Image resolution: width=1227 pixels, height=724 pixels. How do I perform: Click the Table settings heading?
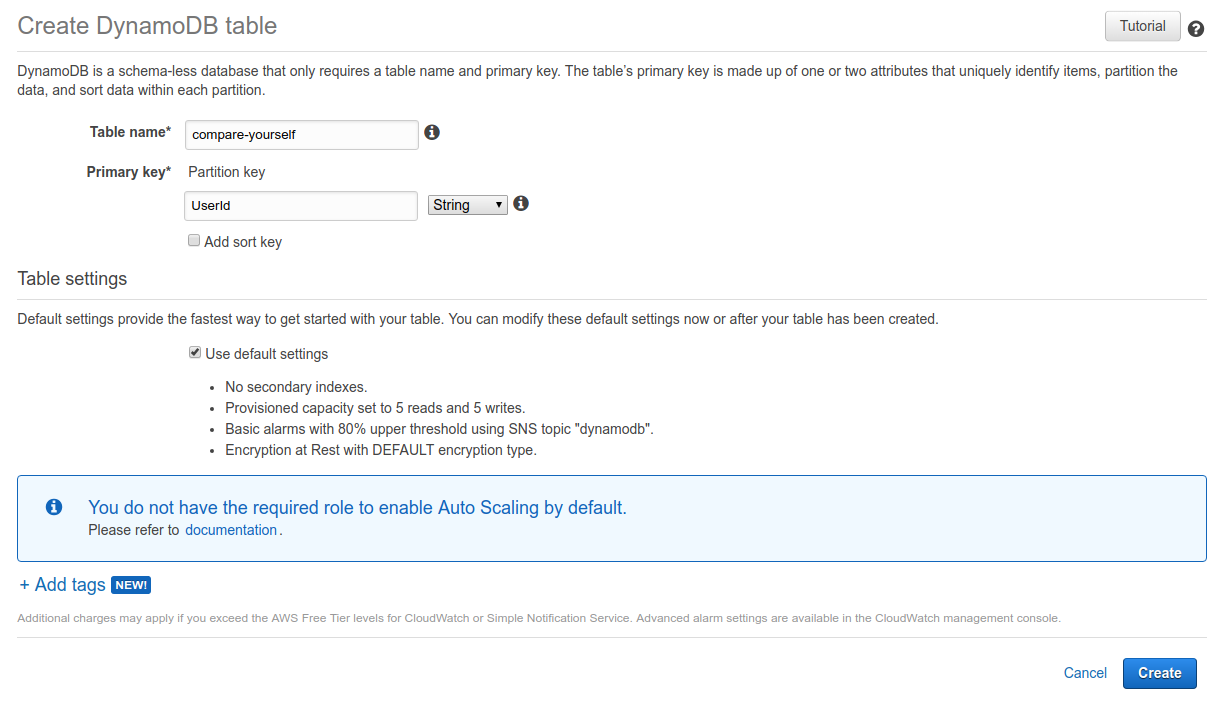(x=72, y=279)
